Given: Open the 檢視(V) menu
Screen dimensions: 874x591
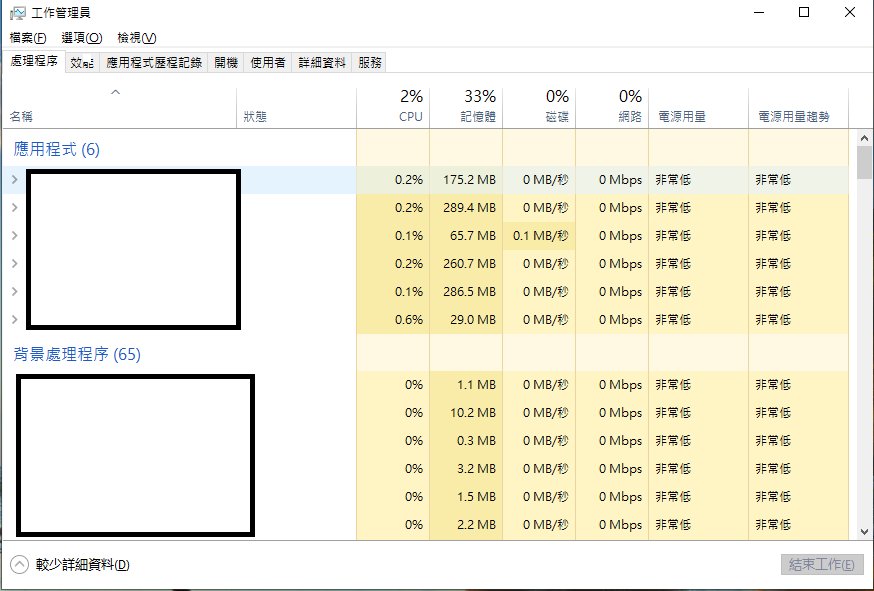Looking at the screenshot, I should (136, 38).
